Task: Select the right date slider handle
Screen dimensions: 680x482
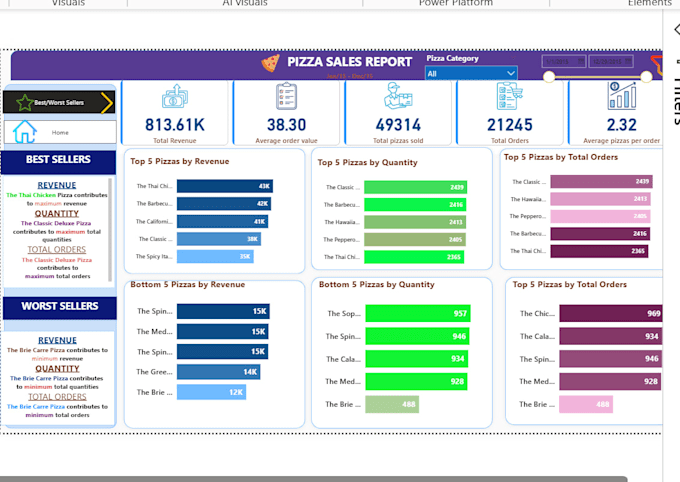Action: pos(646,77)
